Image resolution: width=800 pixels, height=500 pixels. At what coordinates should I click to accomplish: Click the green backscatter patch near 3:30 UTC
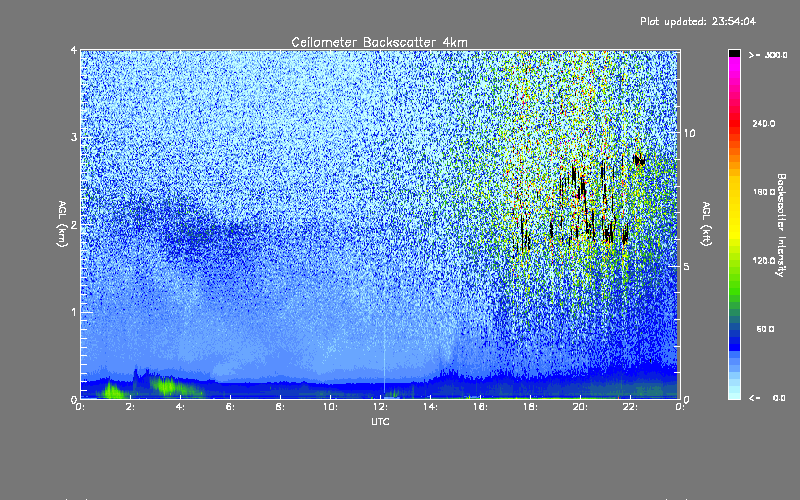click(x=168, y=386)
